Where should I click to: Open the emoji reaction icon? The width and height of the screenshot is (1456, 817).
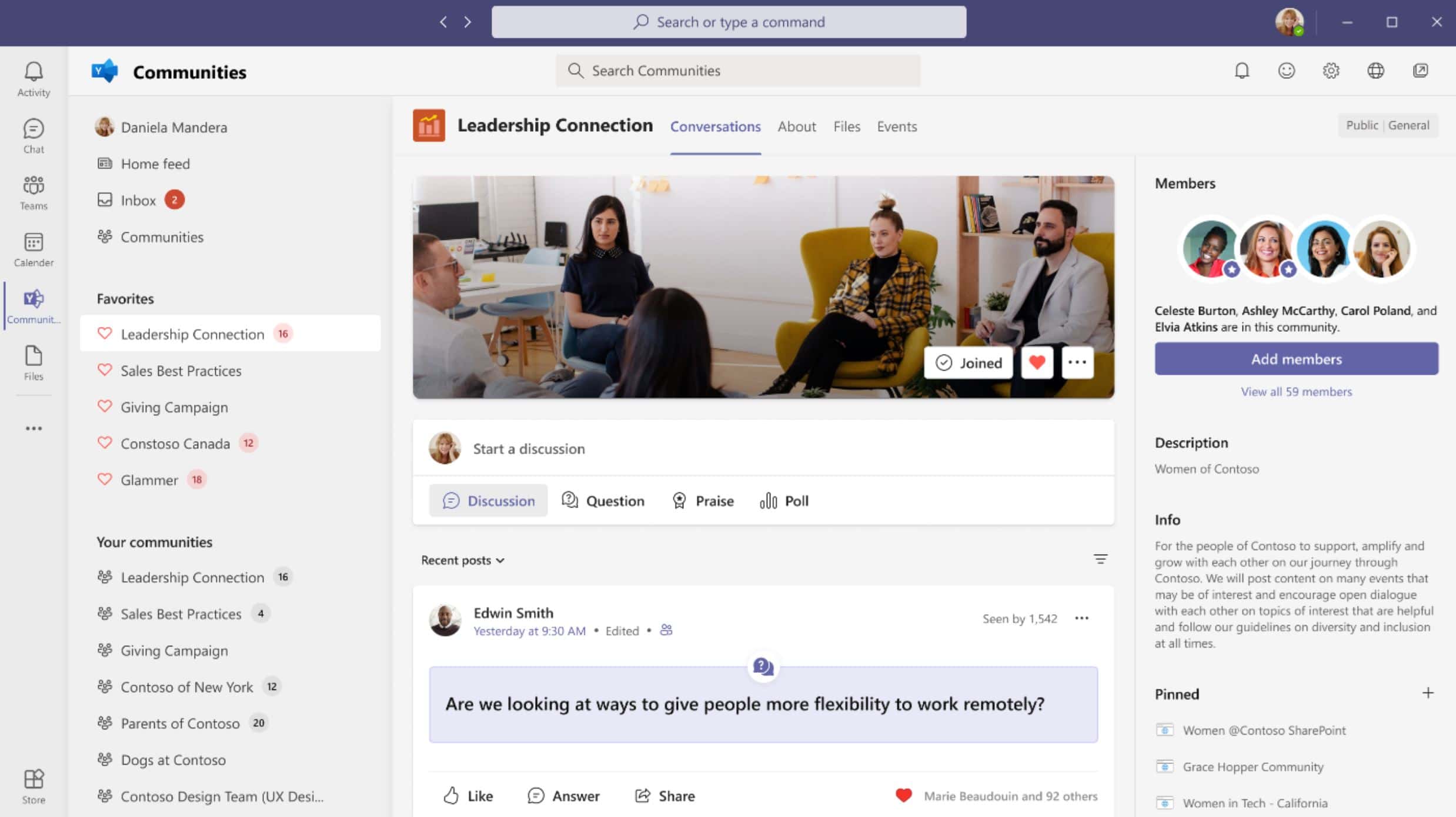pos(1287,70)
